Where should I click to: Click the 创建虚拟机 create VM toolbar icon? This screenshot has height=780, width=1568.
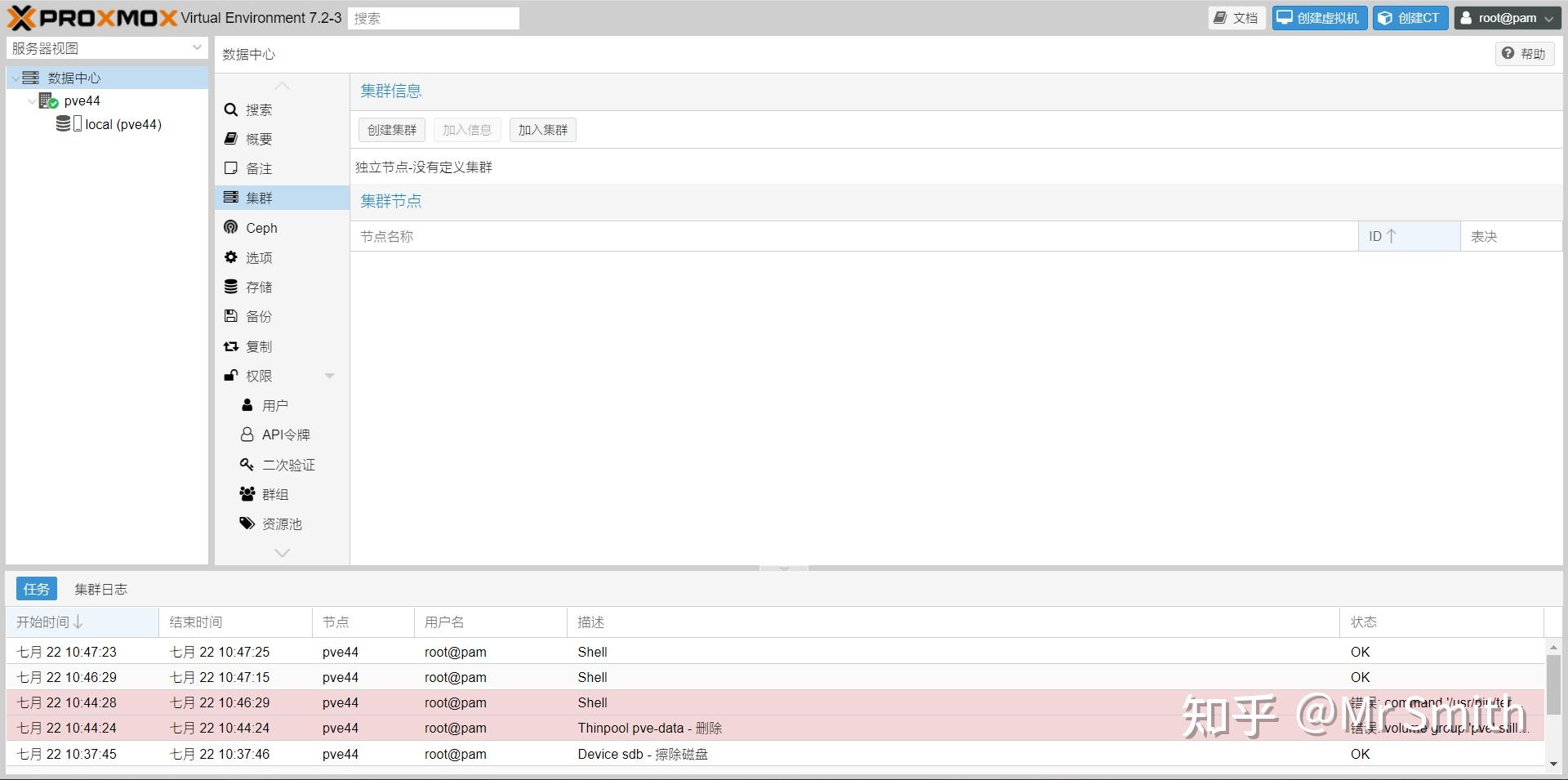pyautogui.click(x=1318, y=17)
